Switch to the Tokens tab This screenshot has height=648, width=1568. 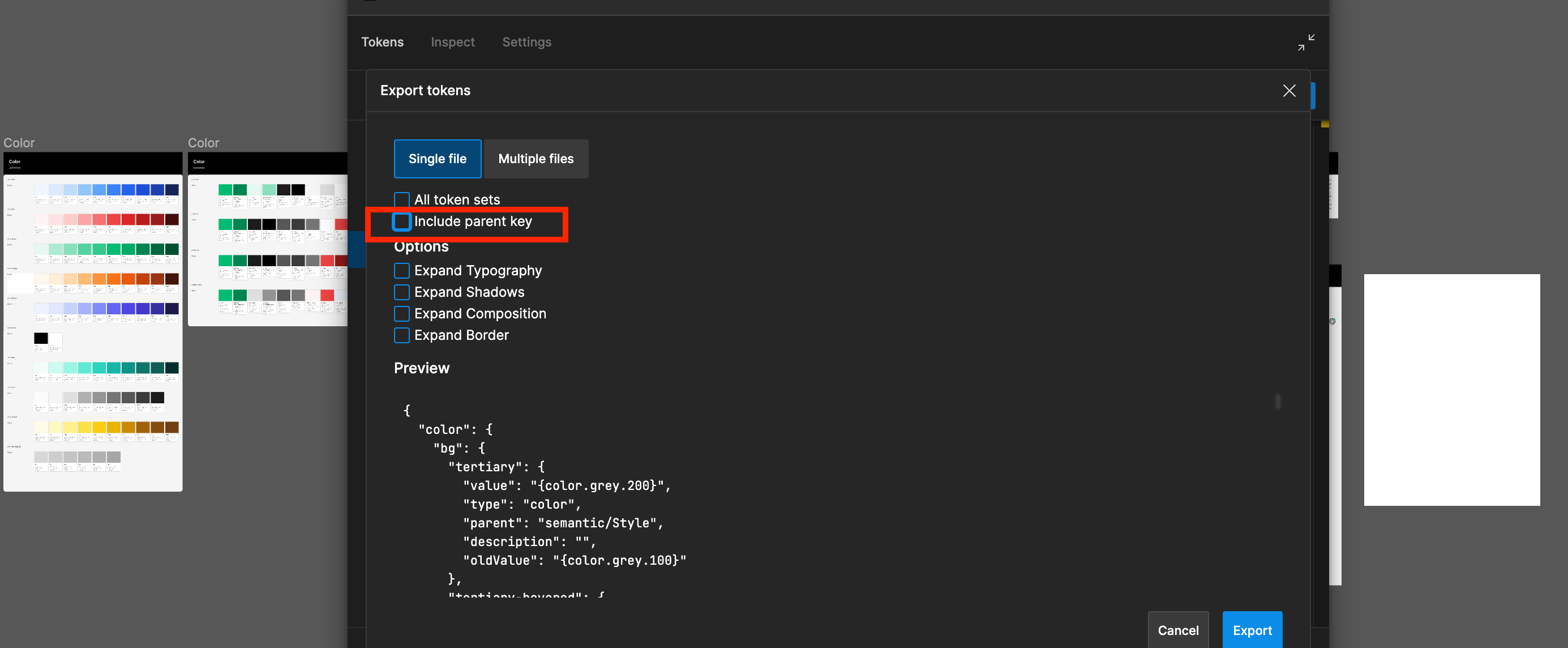tap(382, 42)
